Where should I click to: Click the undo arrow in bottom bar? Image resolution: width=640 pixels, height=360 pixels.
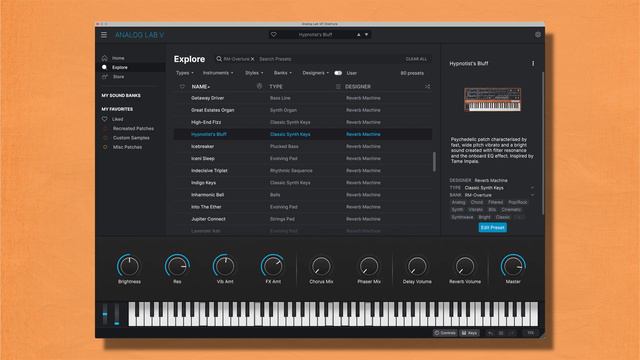click(x=491, y=333)
